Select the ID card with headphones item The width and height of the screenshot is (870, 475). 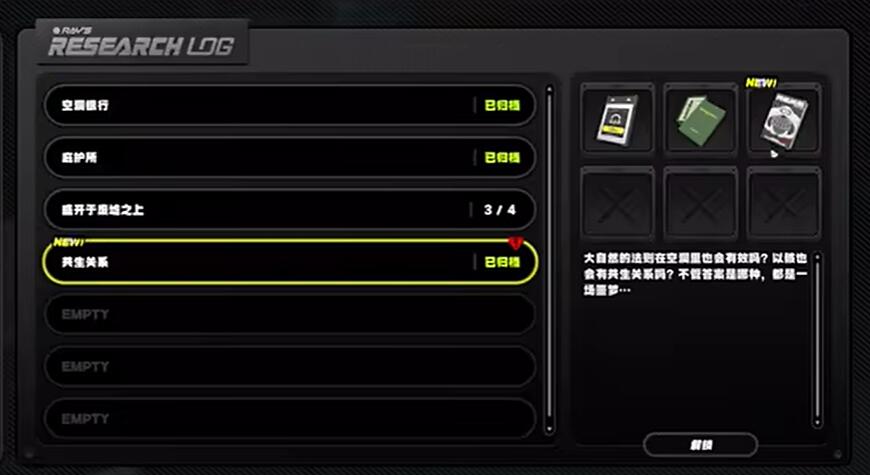point(617,118)
